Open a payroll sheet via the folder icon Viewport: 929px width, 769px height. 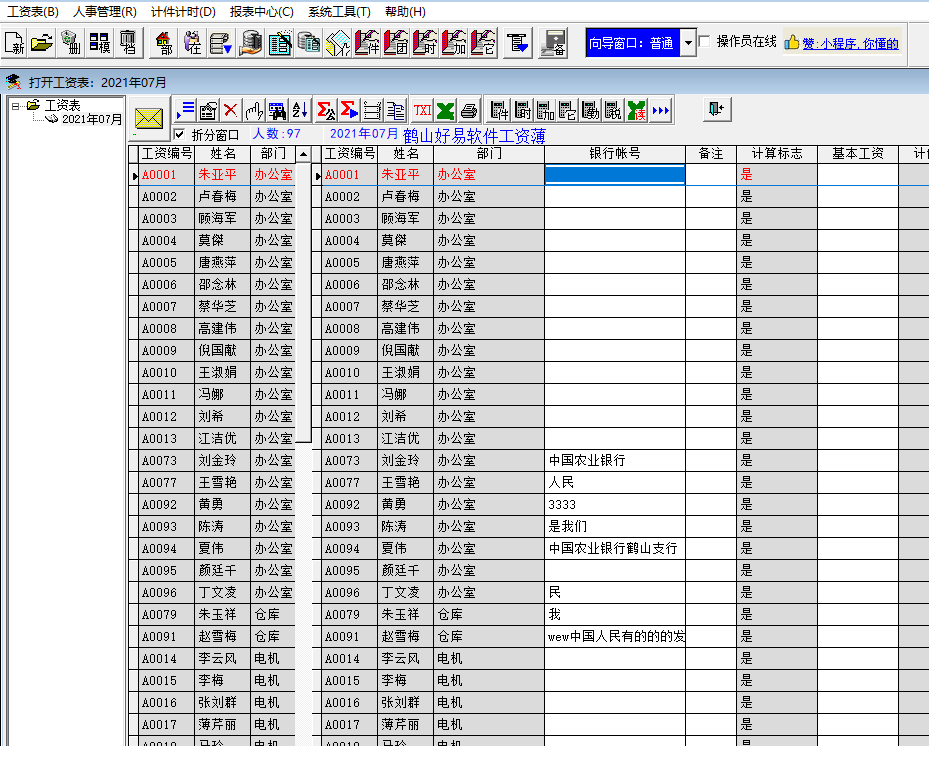point(42,43)
